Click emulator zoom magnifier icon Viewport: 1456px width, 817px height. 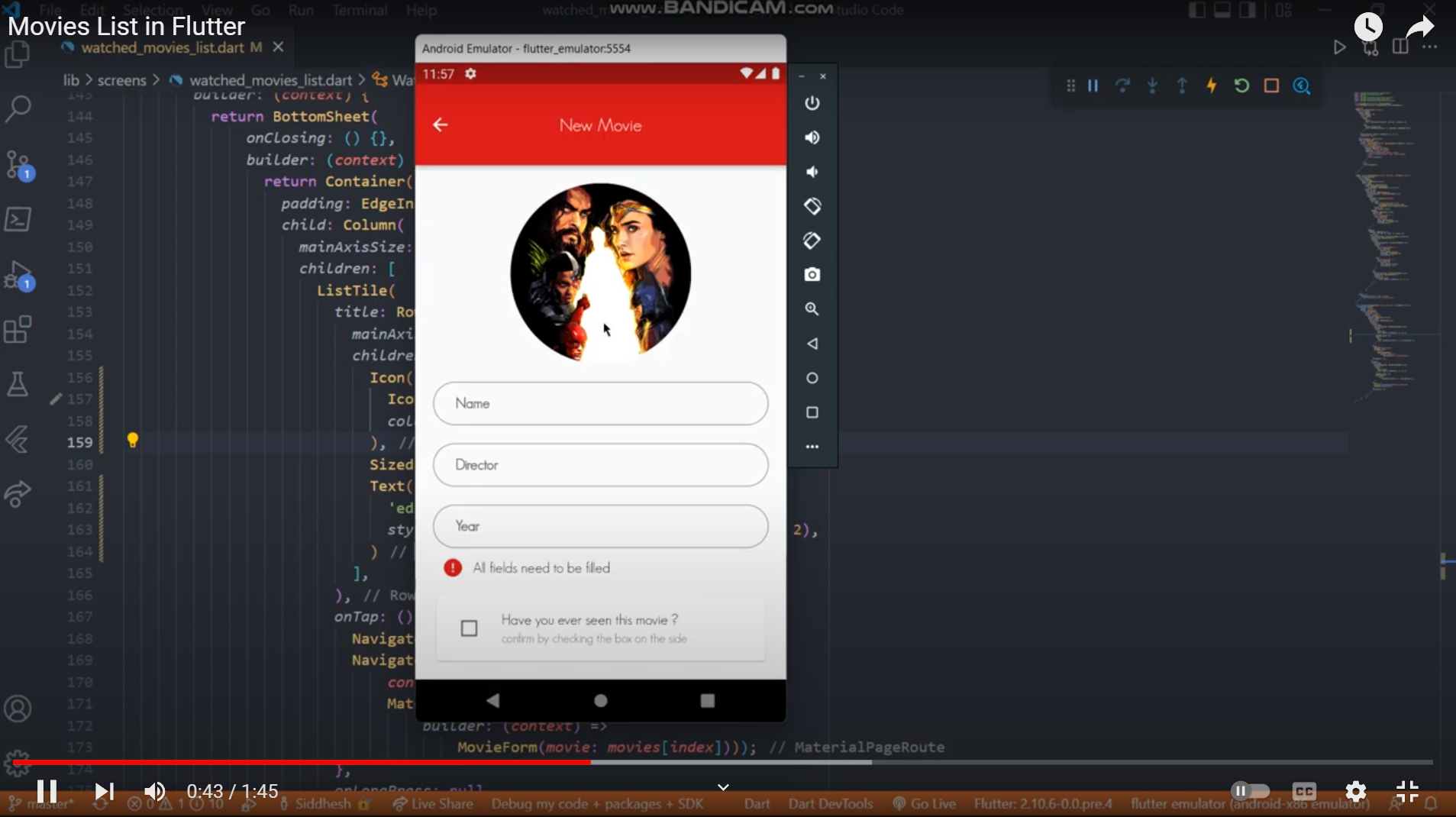[812, 309]
